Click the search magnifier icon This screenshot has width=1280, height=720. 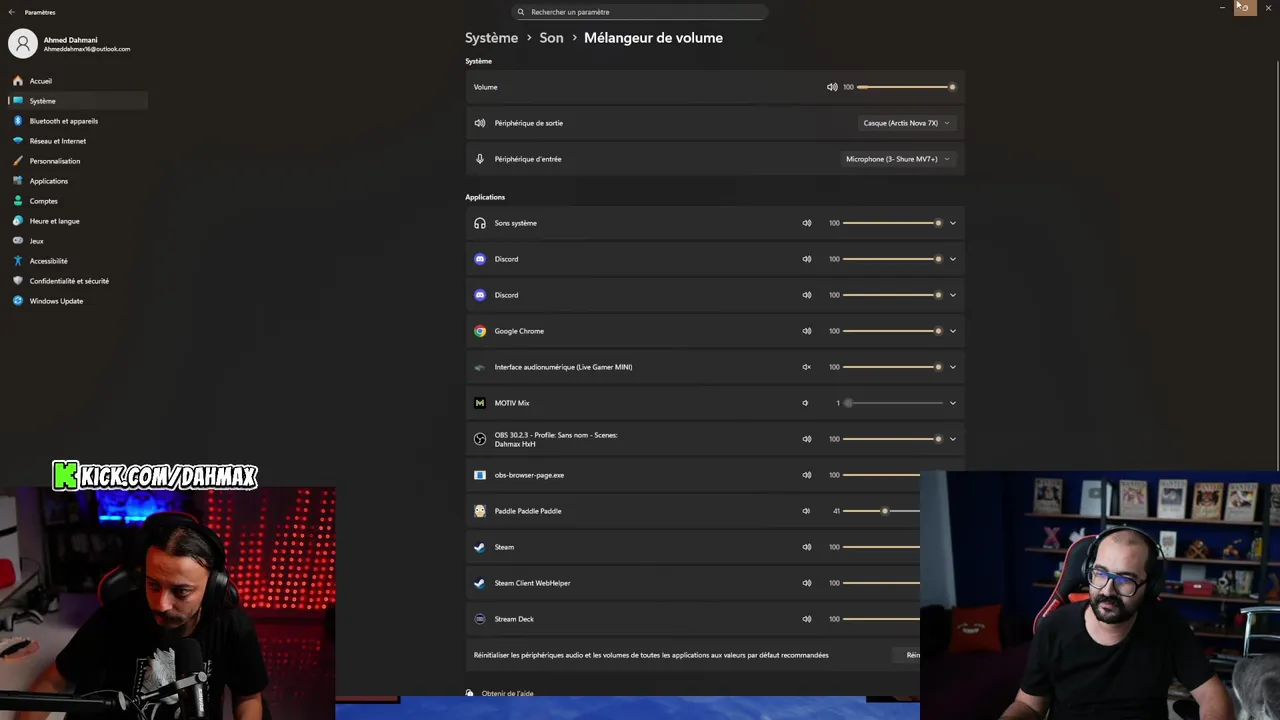(521, 12)
